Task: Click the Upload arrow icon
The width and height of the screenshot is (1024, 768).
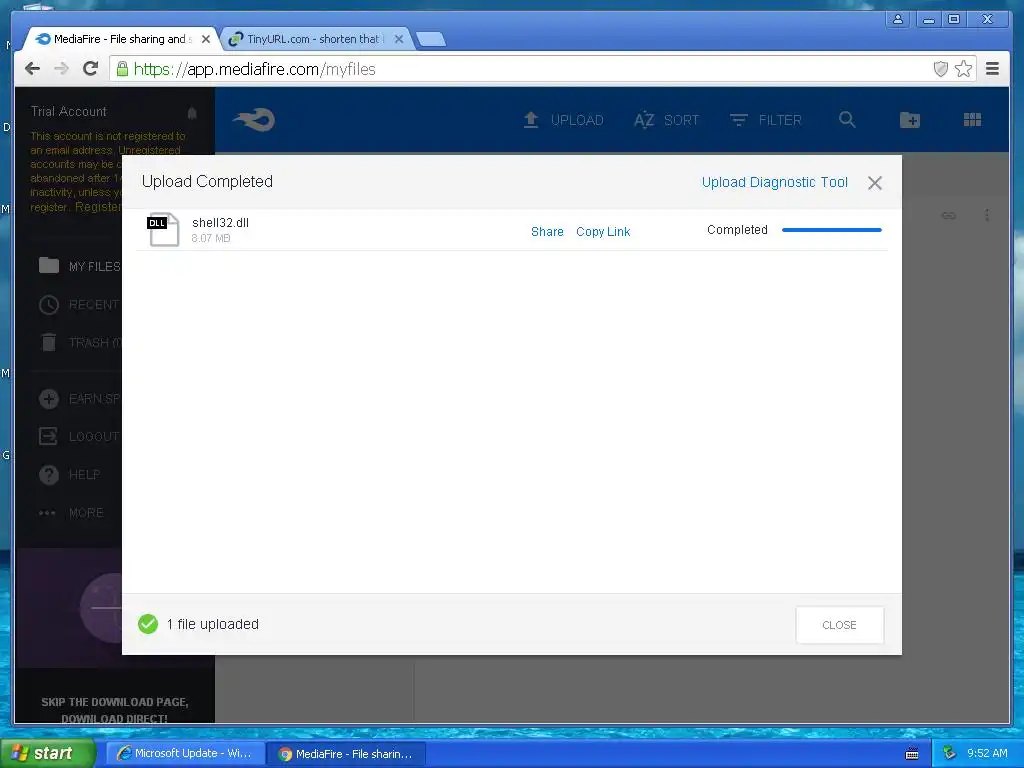Action: (531, 120)
